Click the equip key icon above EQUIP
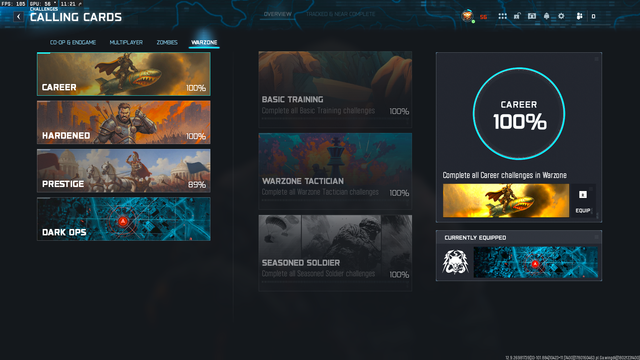 (583, 195)
